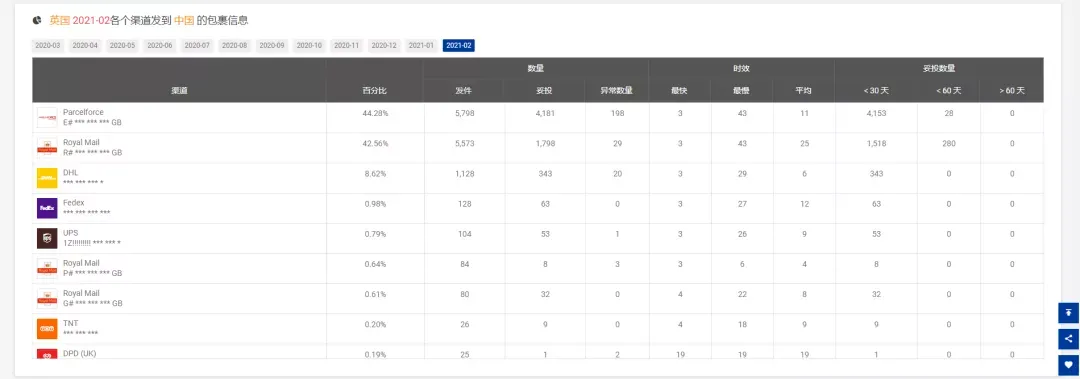Select the 2020-10 month tab
1080x379 pixels.
pos(309,45)
